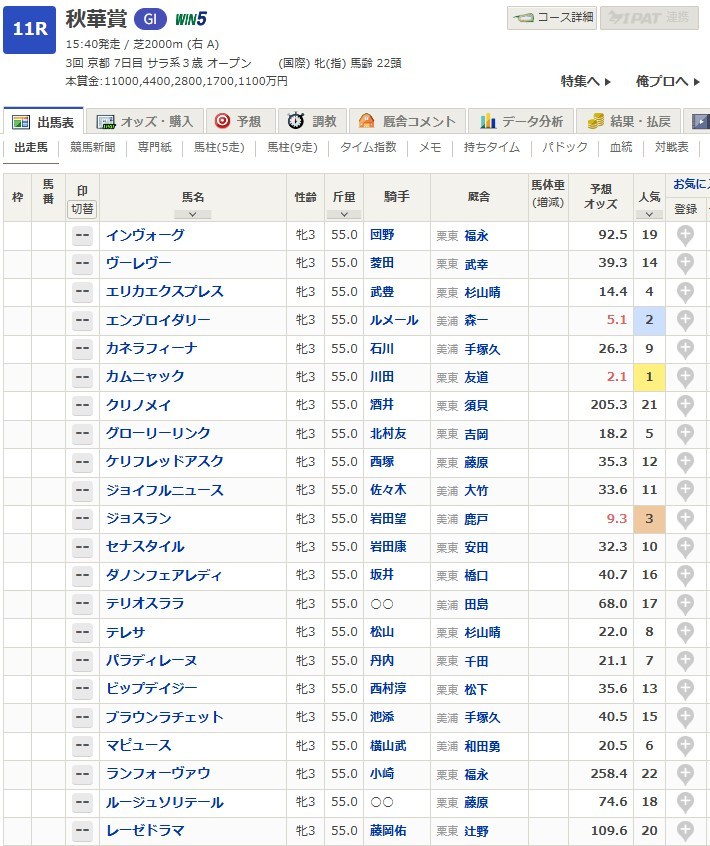Select the 馬柱(5走) sub-tab
The image size is (710, 846).
pos(218,147)
